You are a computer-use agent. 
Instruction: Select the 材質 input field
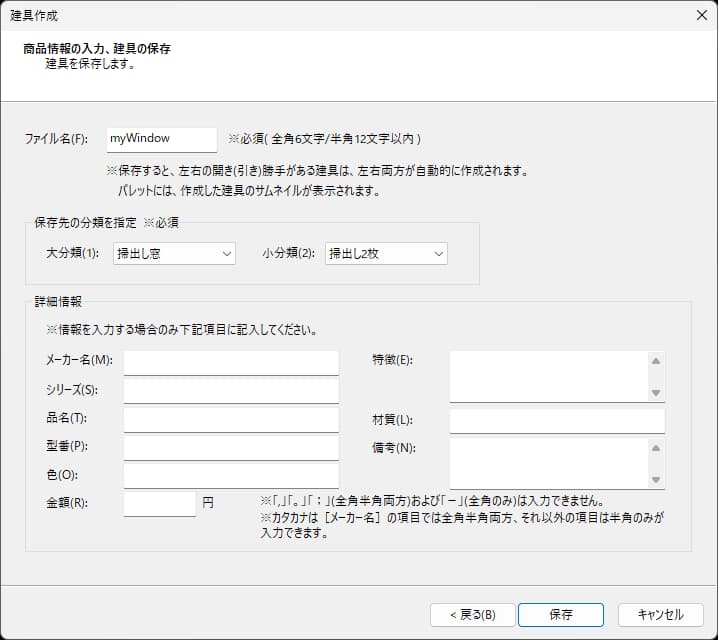557,421
